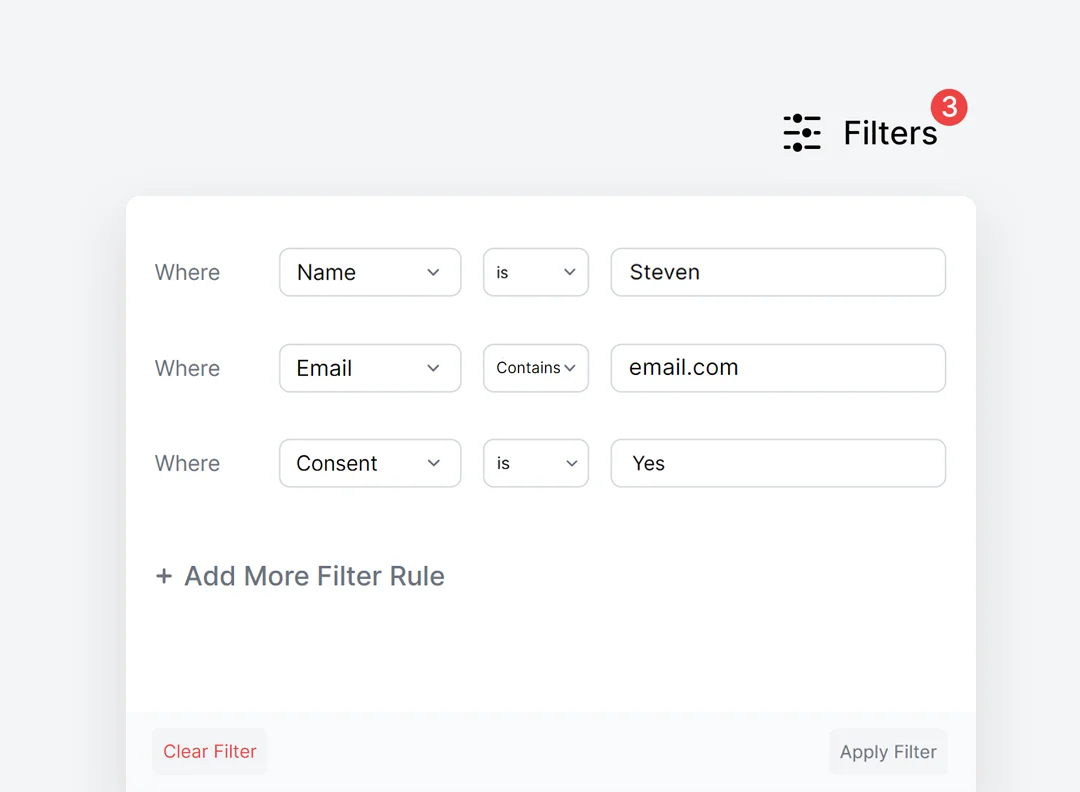This screenshot has width=1080, height=792.
Task: Open the Name field dropdown
Action: tap(369, 272)
